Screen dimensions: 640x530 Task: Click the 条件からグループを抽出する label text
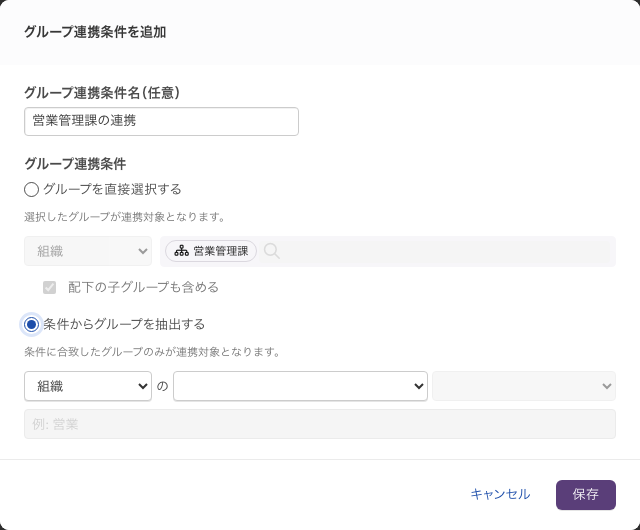(x=124, y=325)
